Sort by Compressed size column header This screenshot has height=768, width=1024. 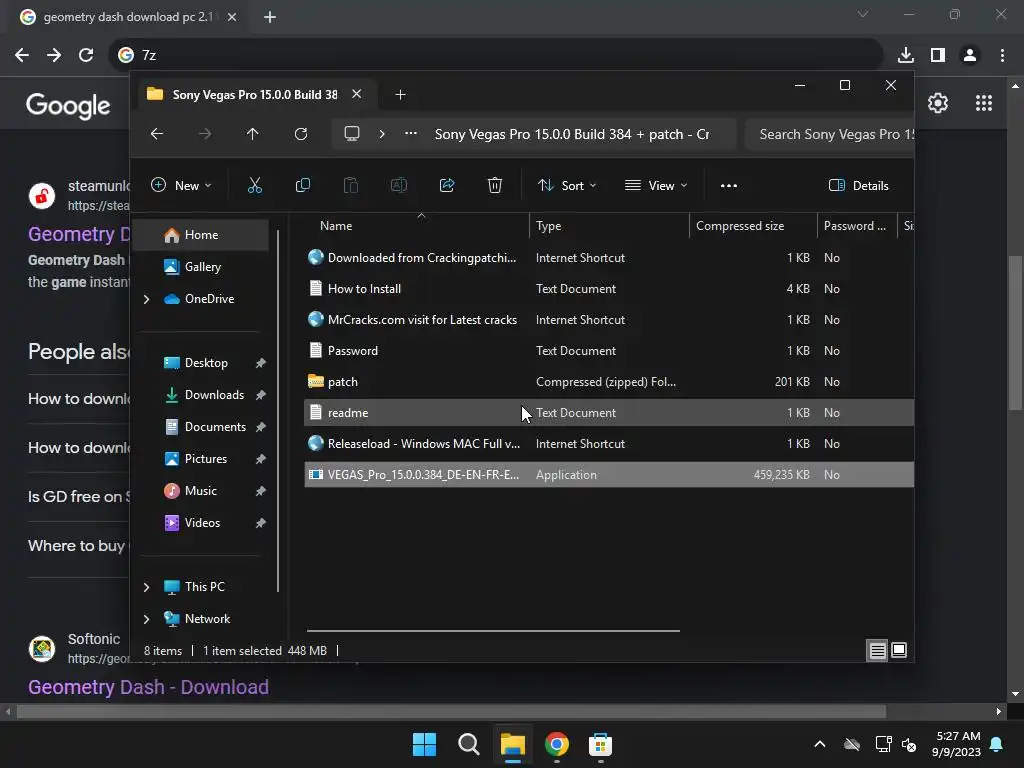pos(753,226)
